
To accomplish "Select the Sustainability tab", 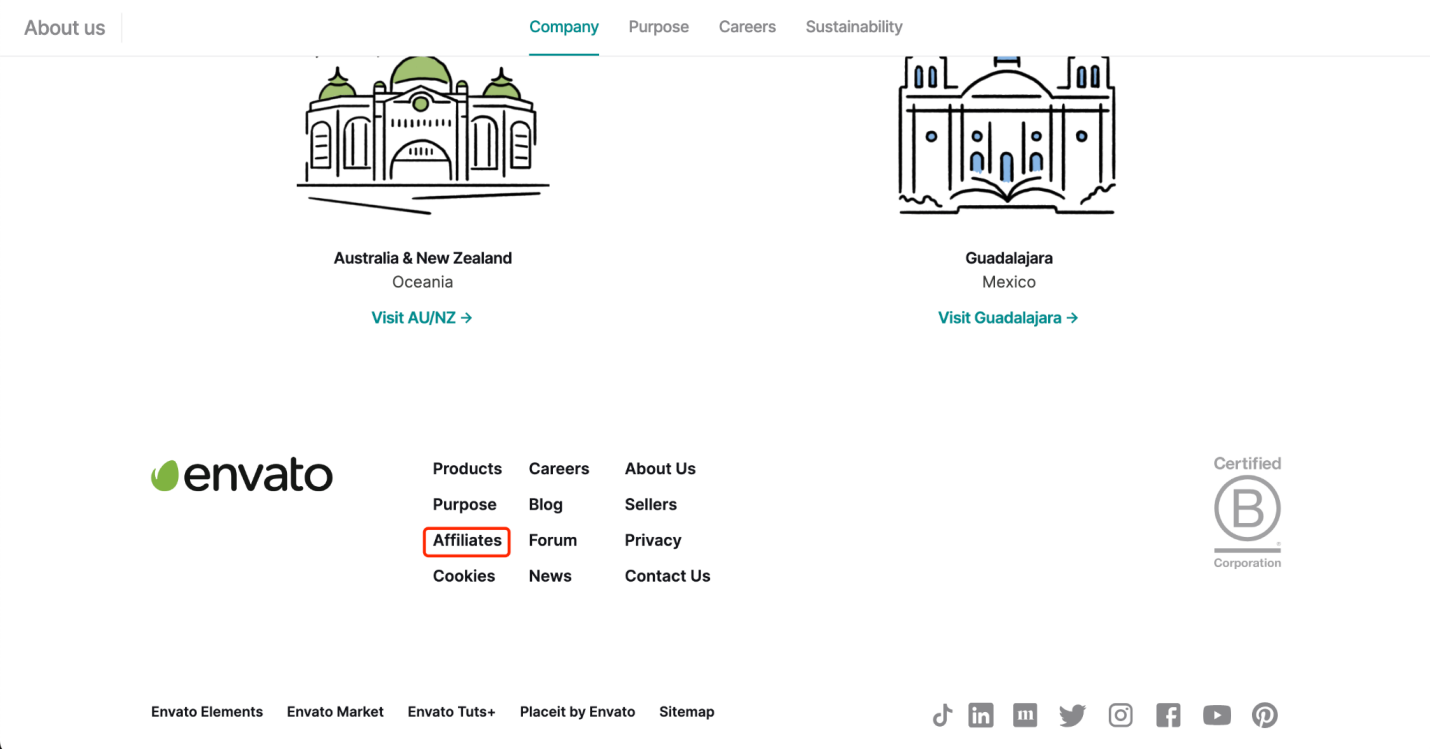I will 854,27.
